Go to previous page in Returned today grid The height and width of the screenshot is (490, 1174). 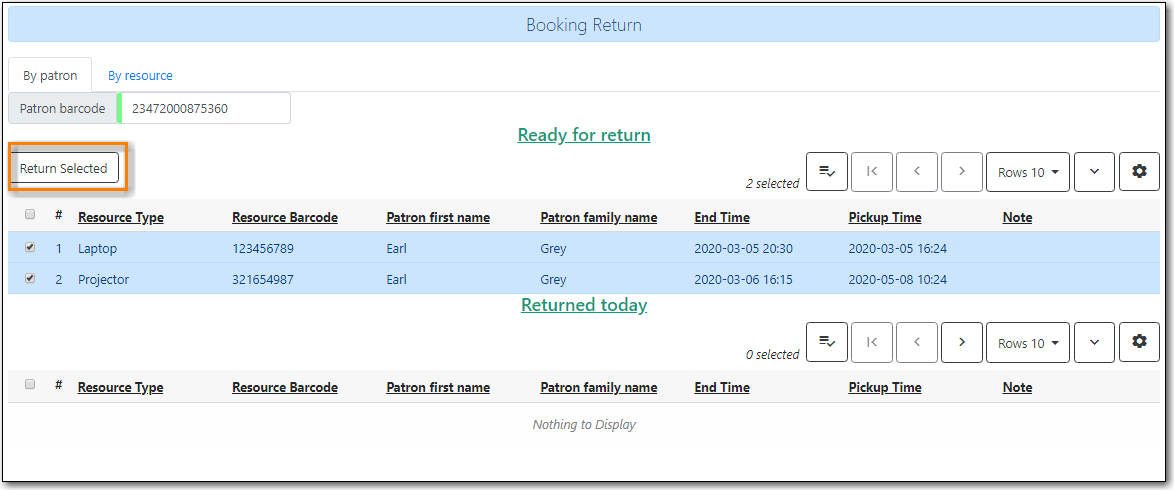pyautogui.click(x=916, y=342)
